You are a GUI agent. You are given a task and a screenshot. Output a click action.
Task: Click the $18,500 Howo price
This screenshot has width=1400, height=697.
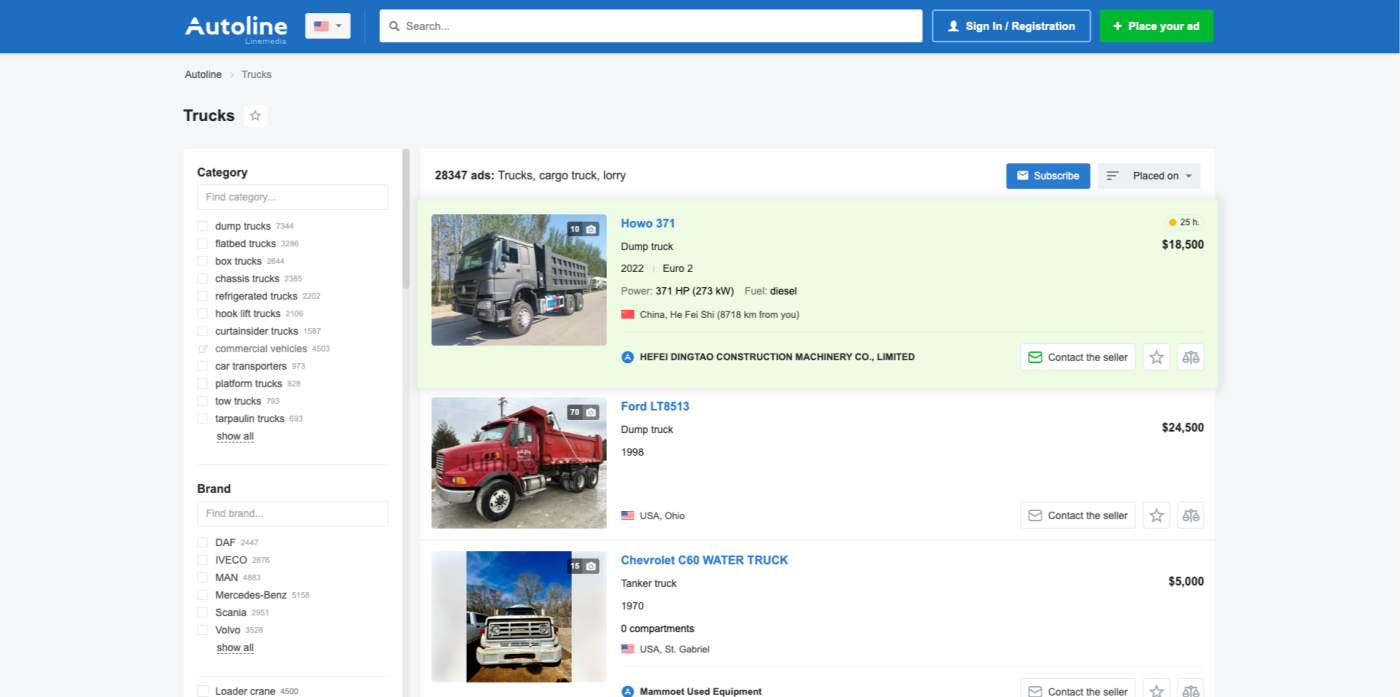(1183, 245)
